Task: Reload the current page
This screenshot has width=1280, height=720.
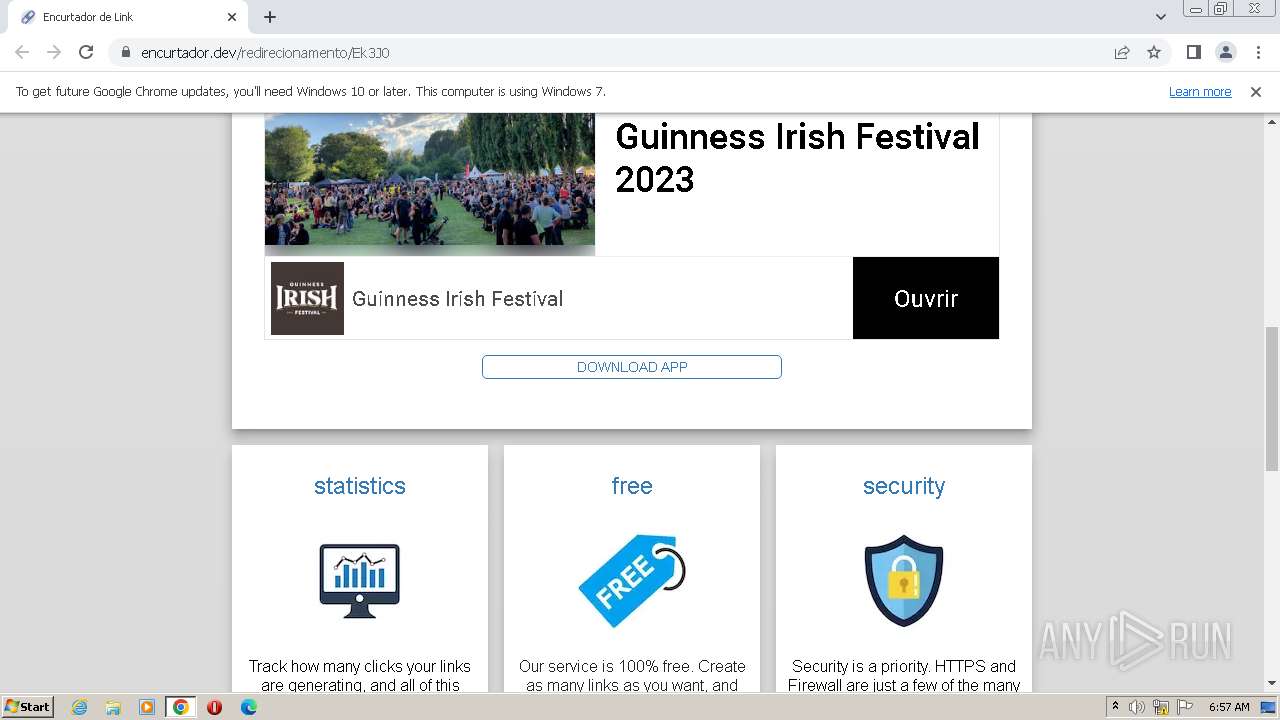Action: coord(86,52)
